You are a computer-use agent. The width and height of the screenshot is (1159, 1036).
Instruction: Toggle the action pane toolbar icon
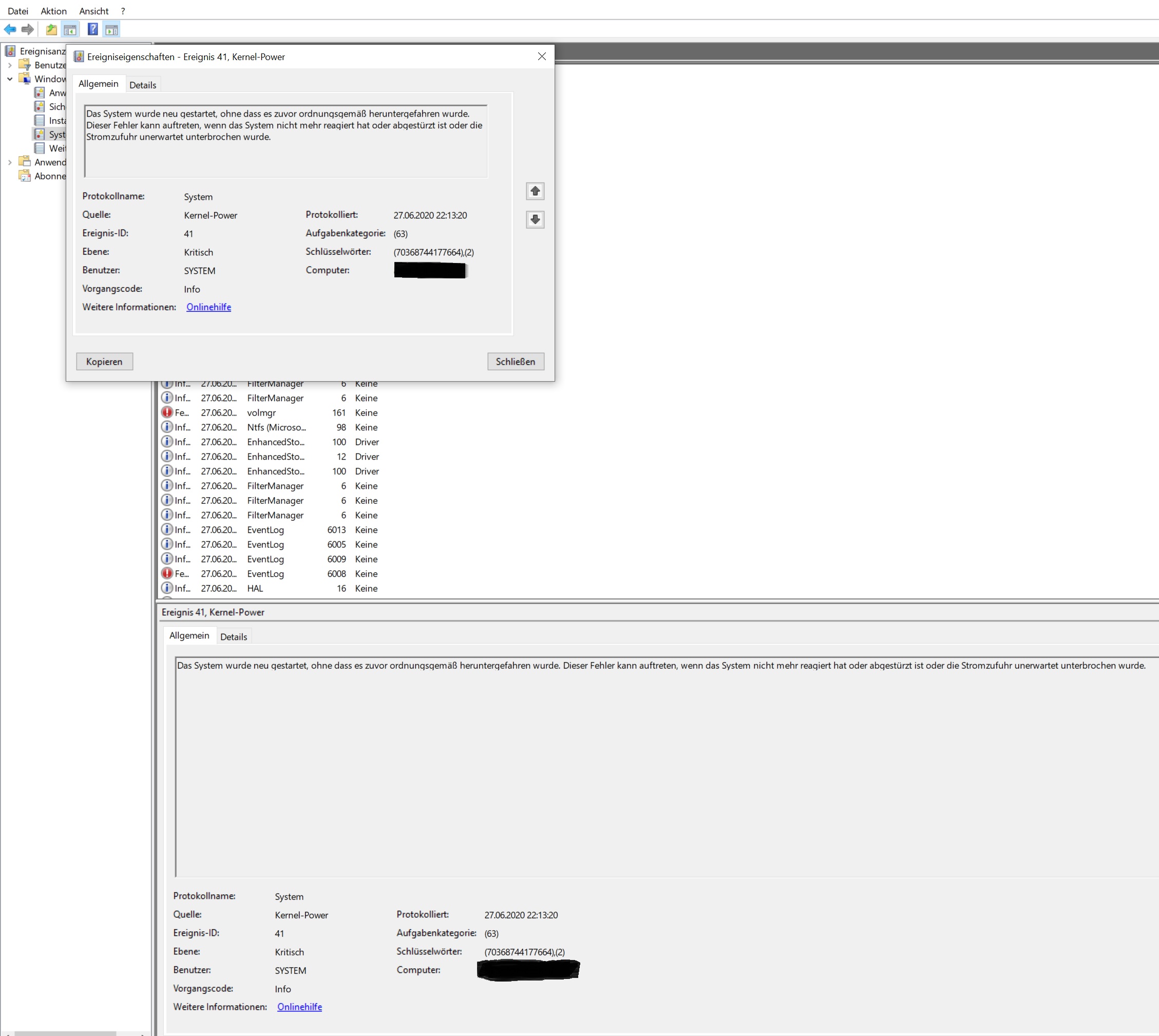(x=112, y=30)
